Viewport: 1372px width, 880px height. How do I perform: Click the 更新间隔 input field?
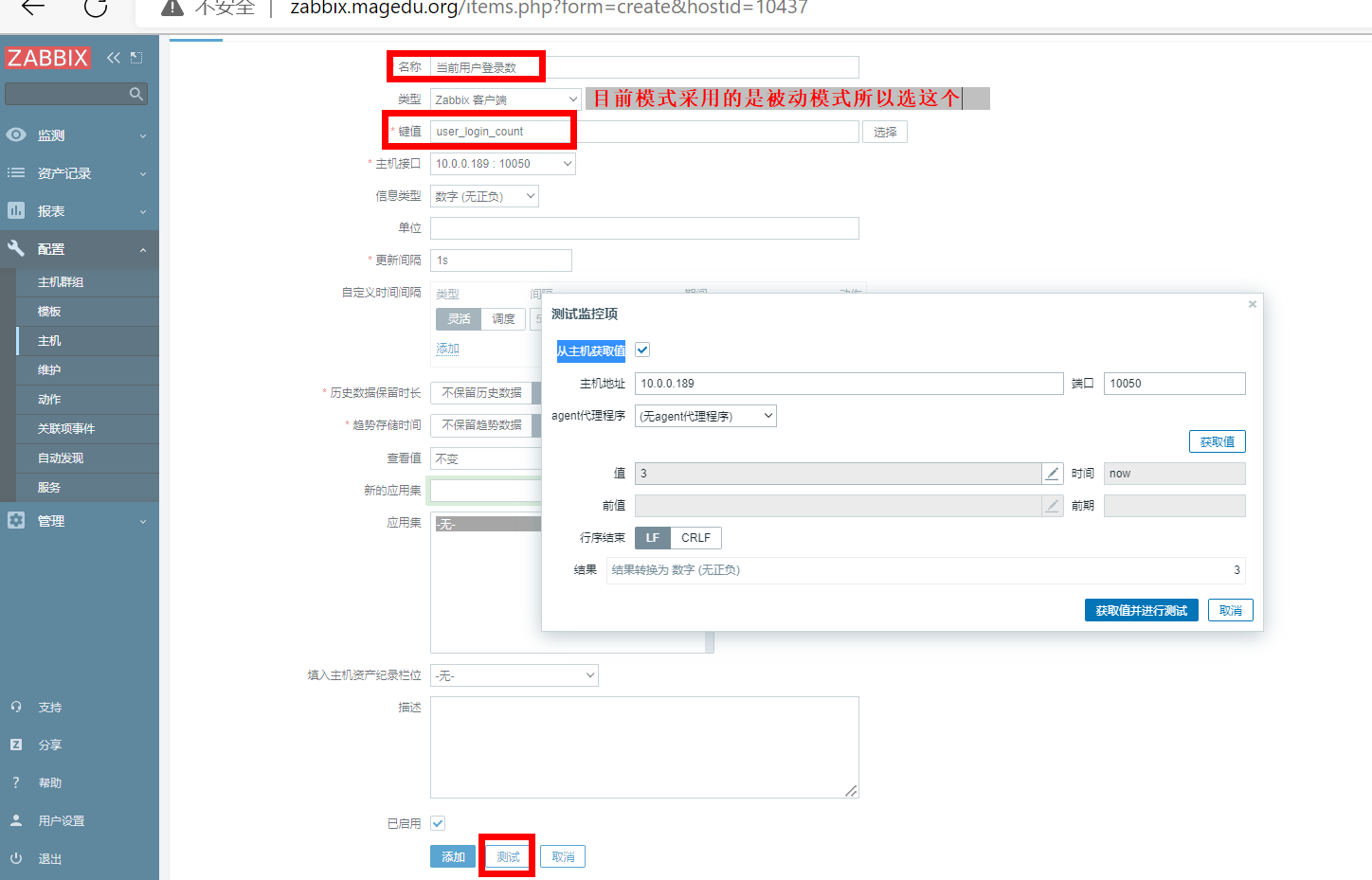click(501, 260)
